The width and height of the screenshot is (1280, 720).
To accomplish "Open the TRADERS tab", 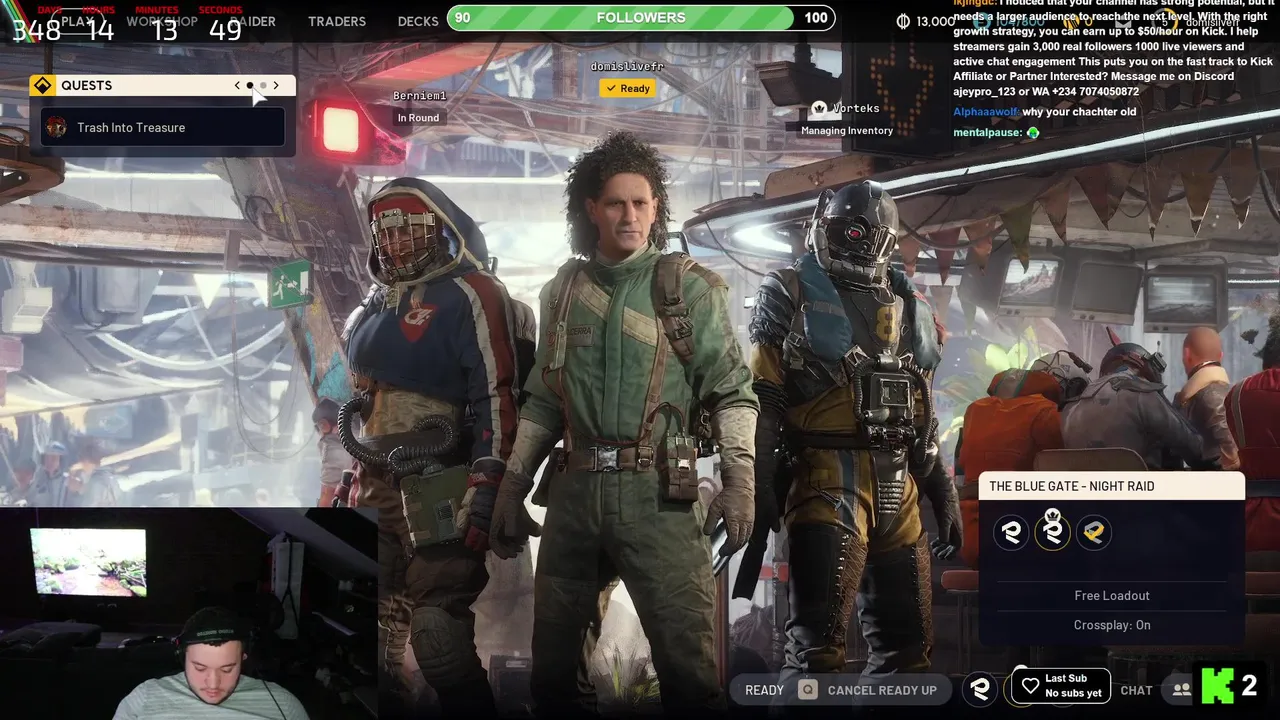I will (337, 21).
